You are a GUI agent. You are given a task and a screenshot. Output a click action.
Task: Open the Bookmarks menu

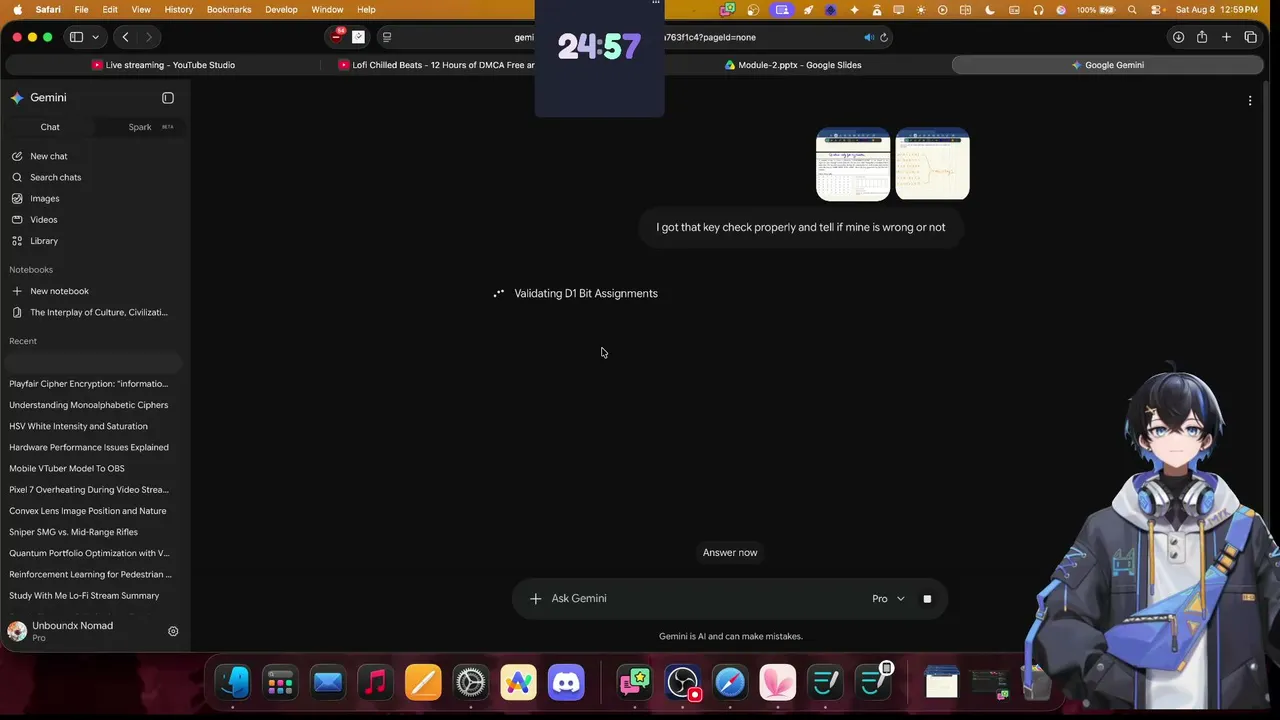(229, 10)
